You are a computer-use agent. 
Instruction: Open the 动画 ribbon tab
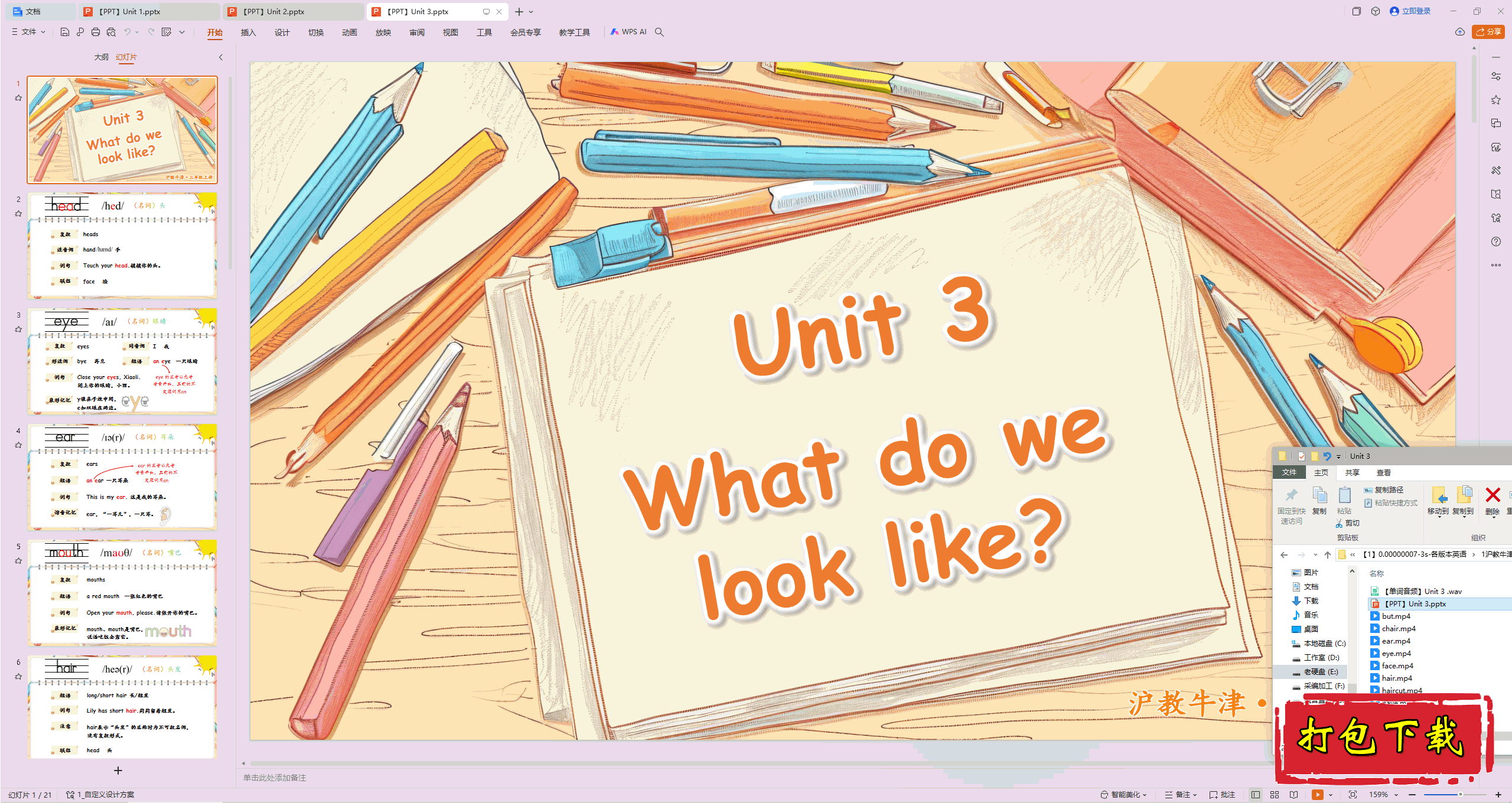pos(350,32)
